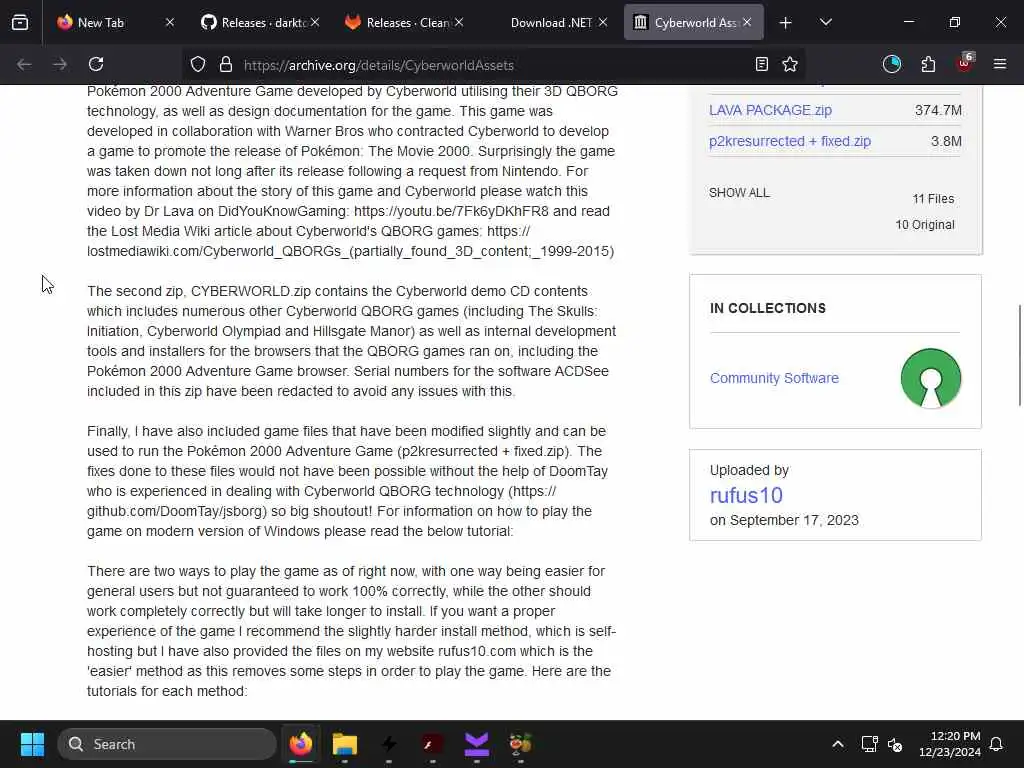Open the muted volume tray icon

(x=895, y=744)
